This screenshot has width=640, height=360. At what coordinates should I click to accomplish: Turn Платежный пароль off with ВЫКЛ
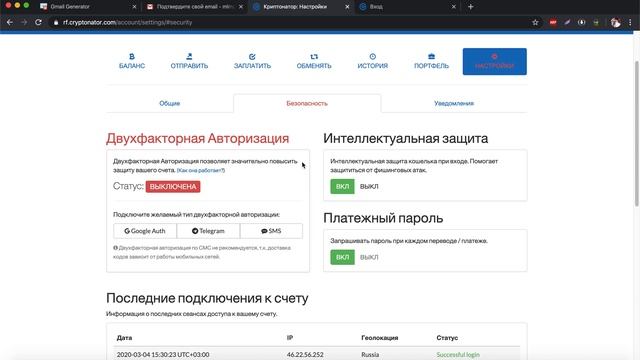click(369, 257)
